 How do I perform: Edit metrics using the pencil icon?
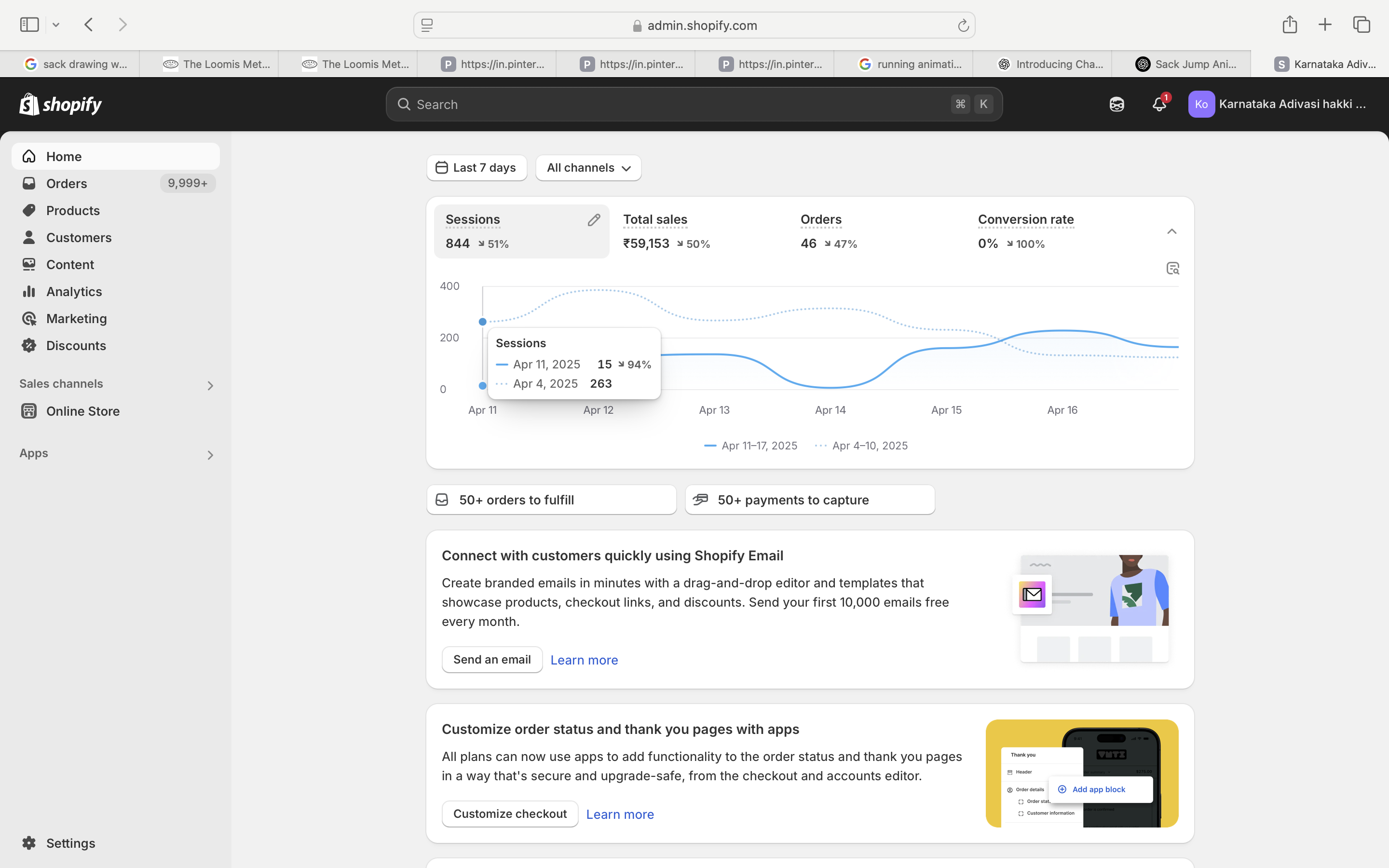(594, 220)
